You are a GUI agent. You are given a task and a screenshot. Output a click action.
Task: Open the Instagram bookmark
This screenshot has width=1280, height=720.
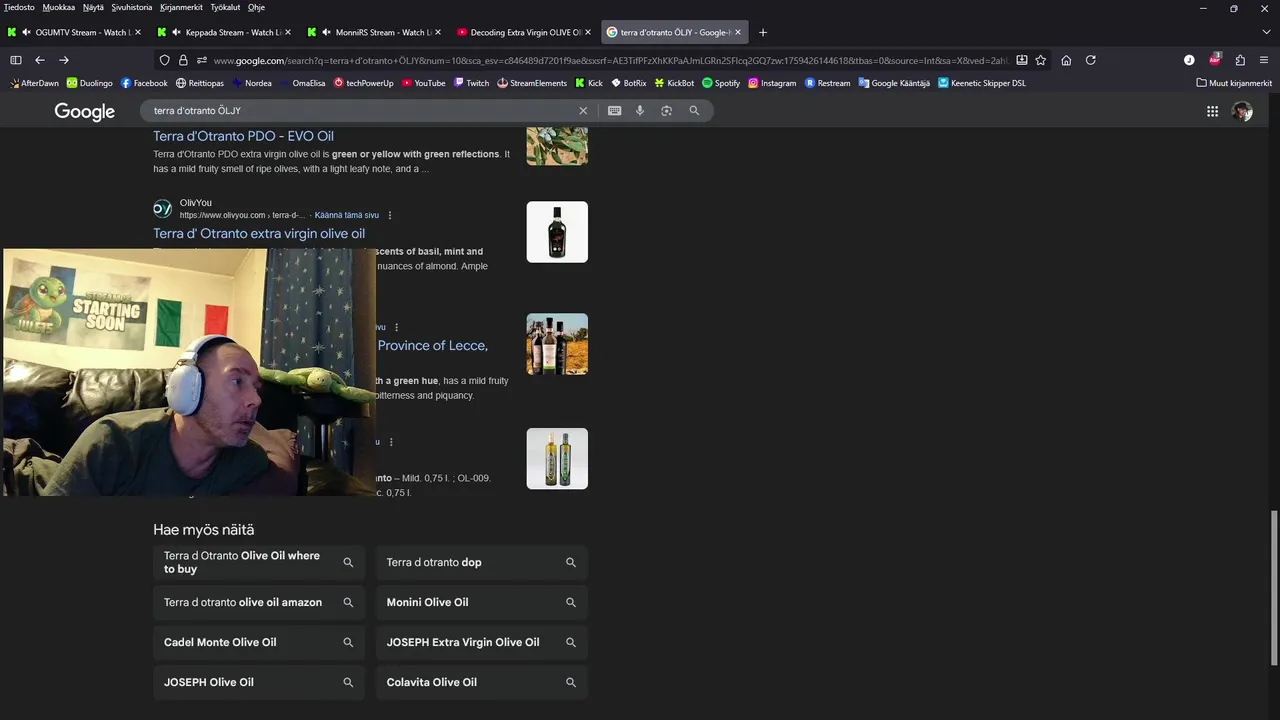pos(772,83)
